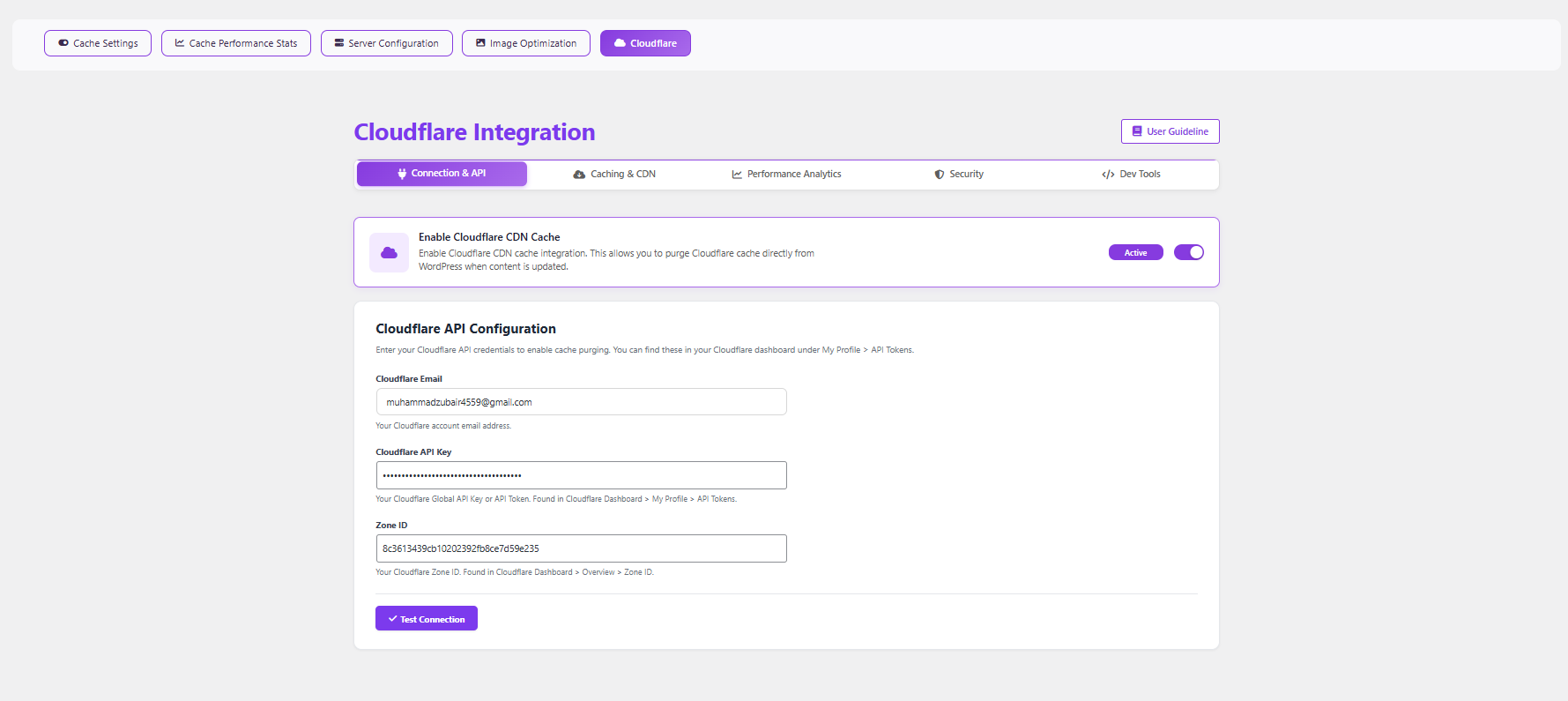Switch to Cache Performance Stats
The image size is (1568, 701).
point(236,43)
